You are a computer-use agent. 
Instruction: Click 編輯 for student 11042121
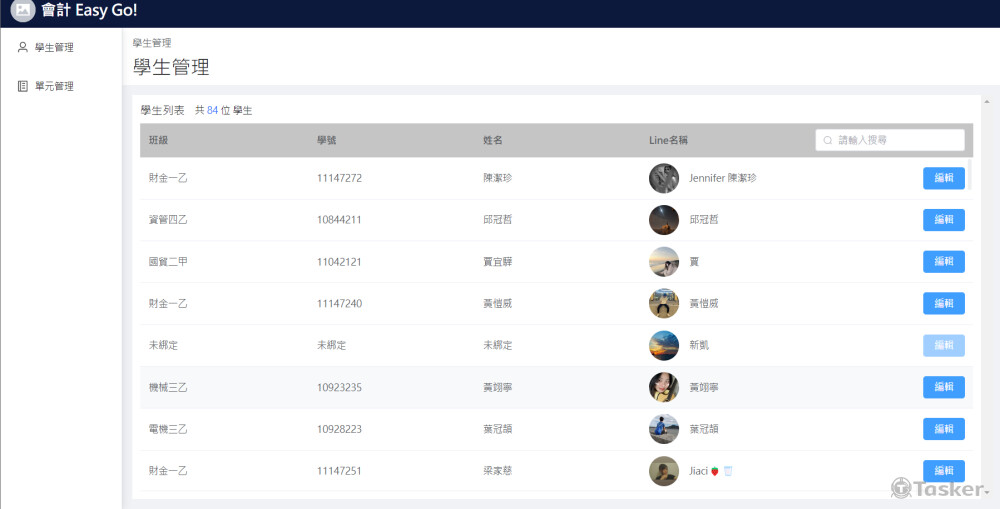pos(943,262)
